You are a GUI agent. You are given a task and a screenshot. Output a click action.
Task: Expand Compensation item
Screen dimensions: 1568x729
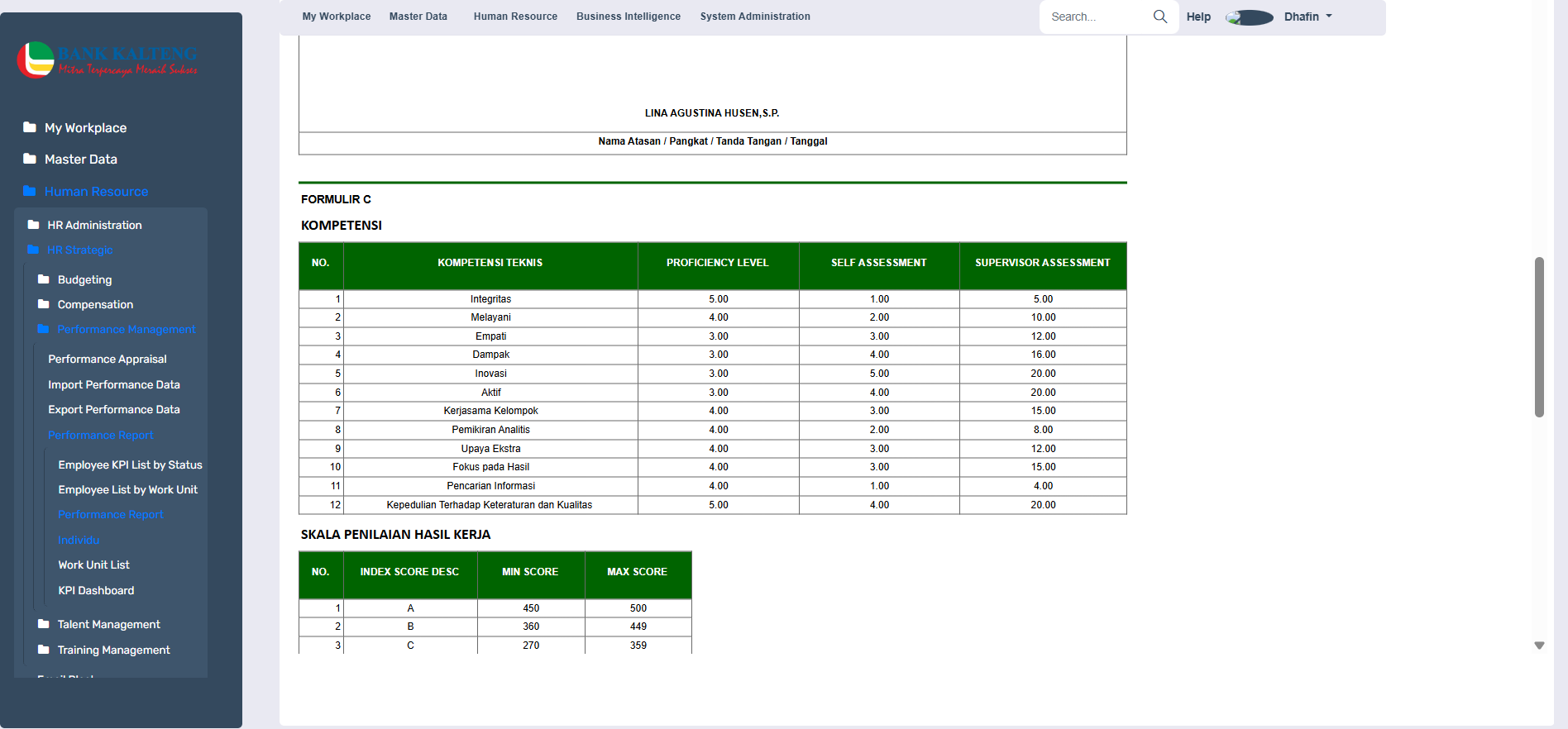point(95,304)
